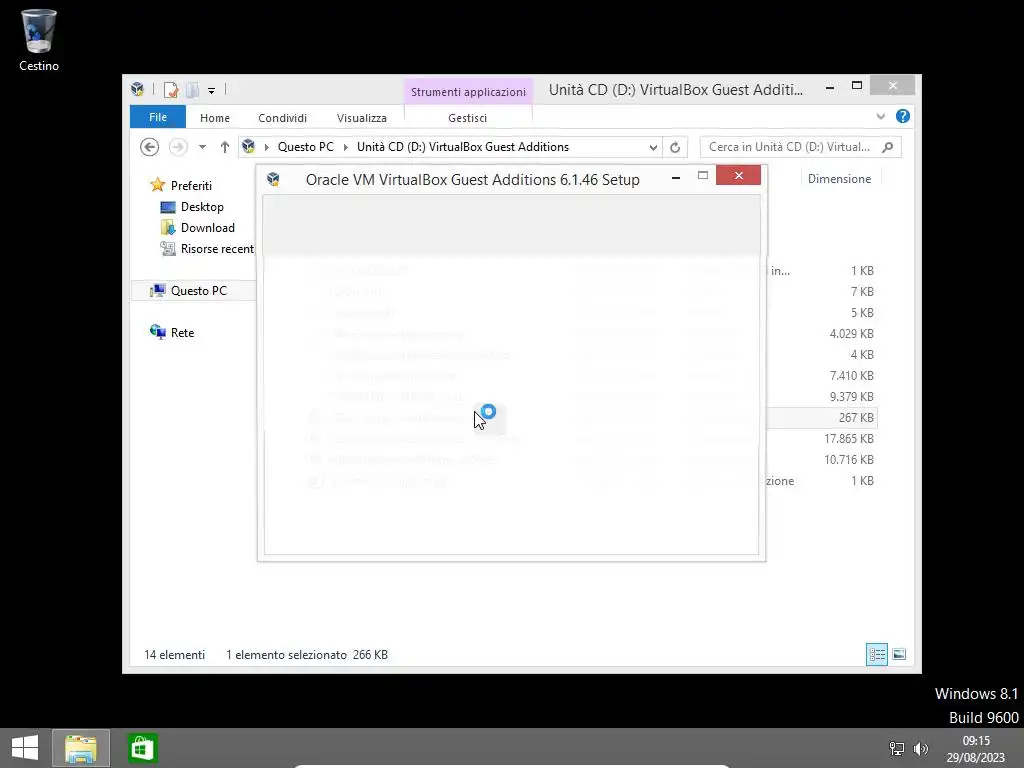Screen dimensions: 1024x768
Task: Sort by the Dimensione column header
Action: pyautogui.click(x=839, y=179)
